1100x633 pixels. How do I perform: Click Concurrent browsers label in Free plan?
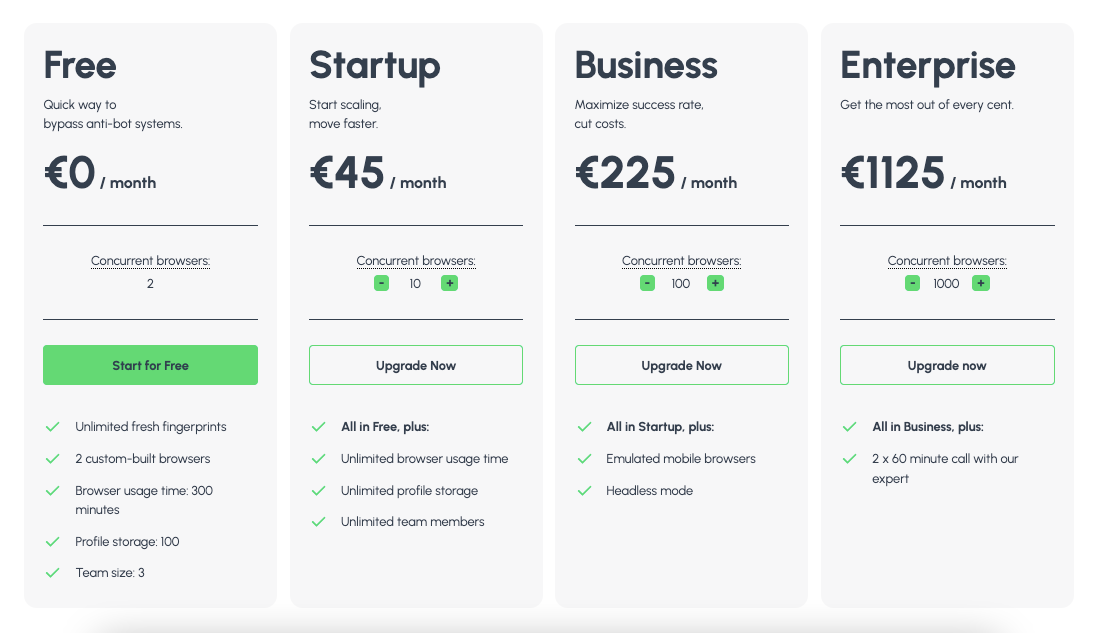click(x=150, y=261)
